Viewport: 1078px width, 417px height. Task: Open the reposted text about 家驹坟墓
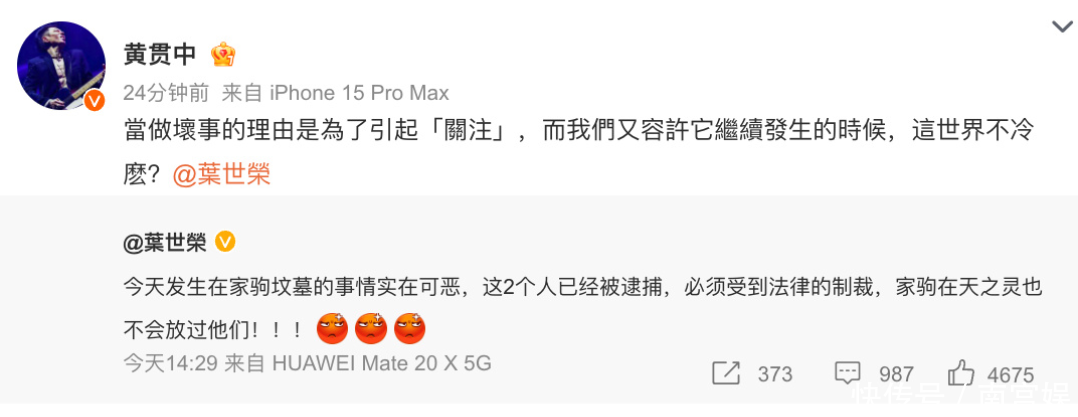(583, 308)
